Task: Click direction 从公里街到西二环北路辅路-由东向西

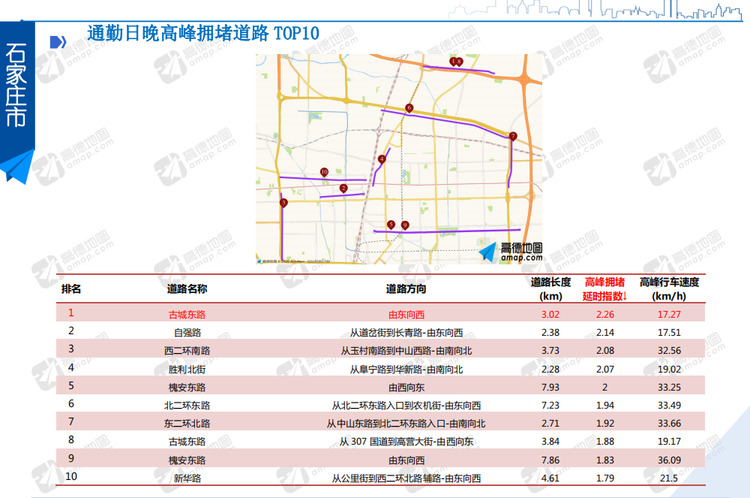Action: coord(406,478)
